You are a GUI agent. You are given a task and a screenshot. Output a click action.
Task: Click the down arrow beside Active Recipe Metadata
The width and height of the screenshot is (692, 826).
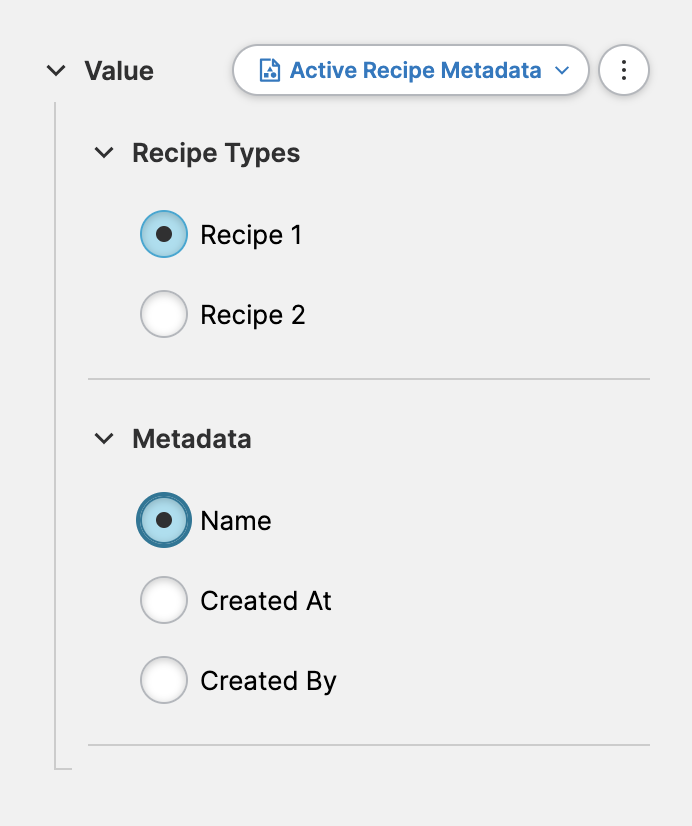(x=562, y=71)
